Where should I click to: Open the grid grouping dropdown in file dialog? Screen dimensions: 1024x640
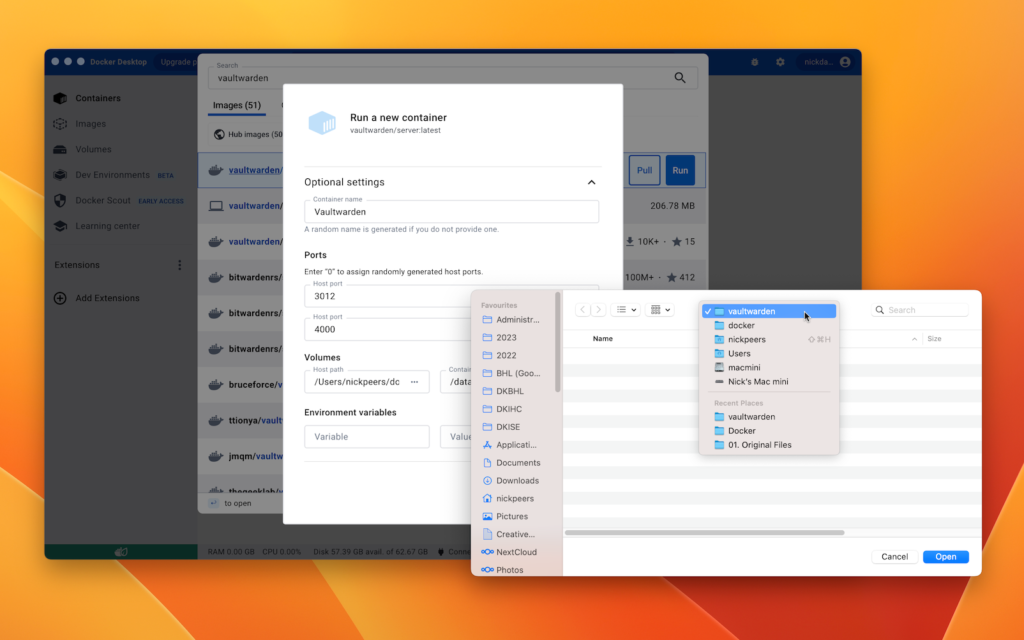(661, 310)
